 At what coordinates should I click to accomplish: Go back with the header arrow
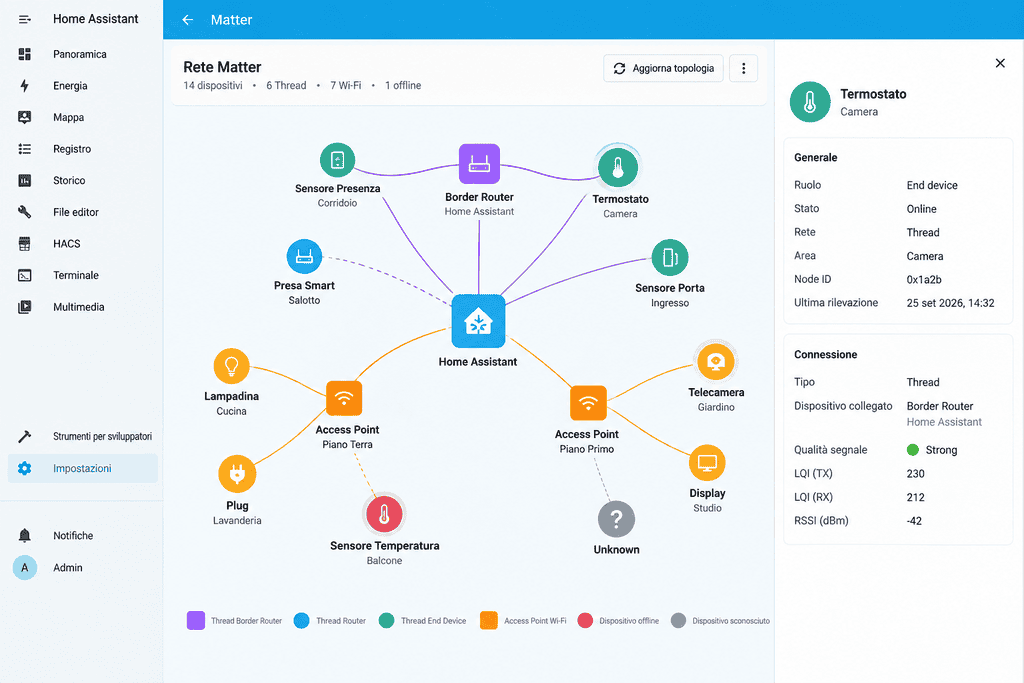pyautogui.click(x=187, y=20)
